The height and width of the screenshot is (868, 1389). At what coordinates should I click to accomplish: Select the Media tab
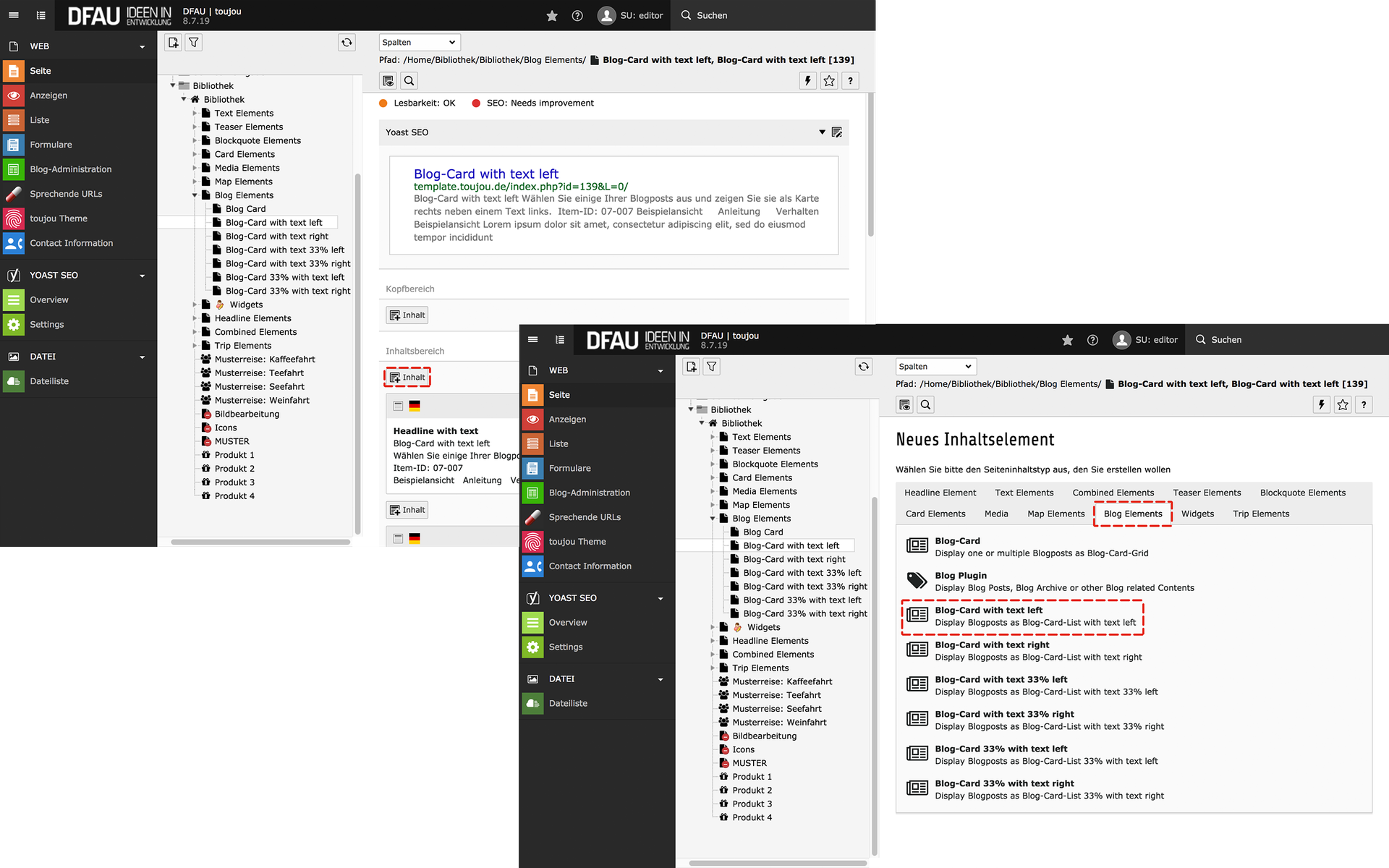[x=995, y=514]
